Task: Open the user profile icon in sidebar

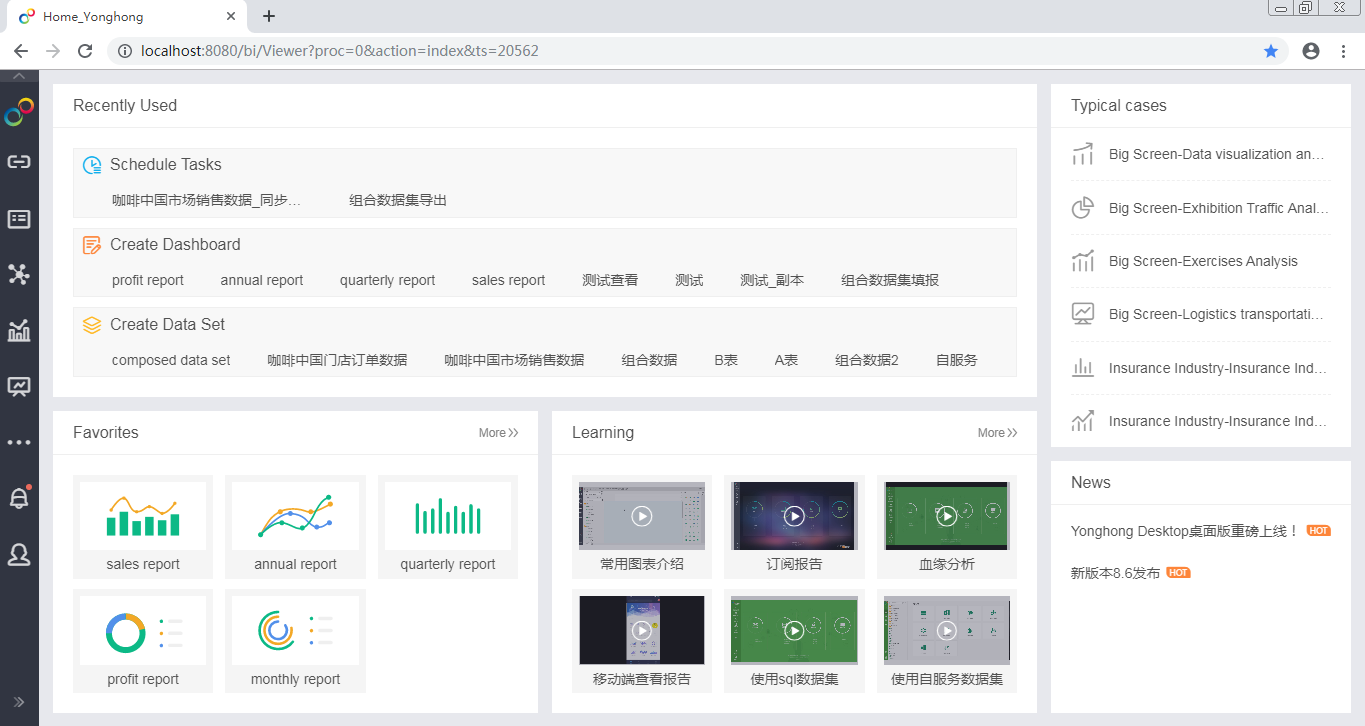Action: tap(19, 554)
